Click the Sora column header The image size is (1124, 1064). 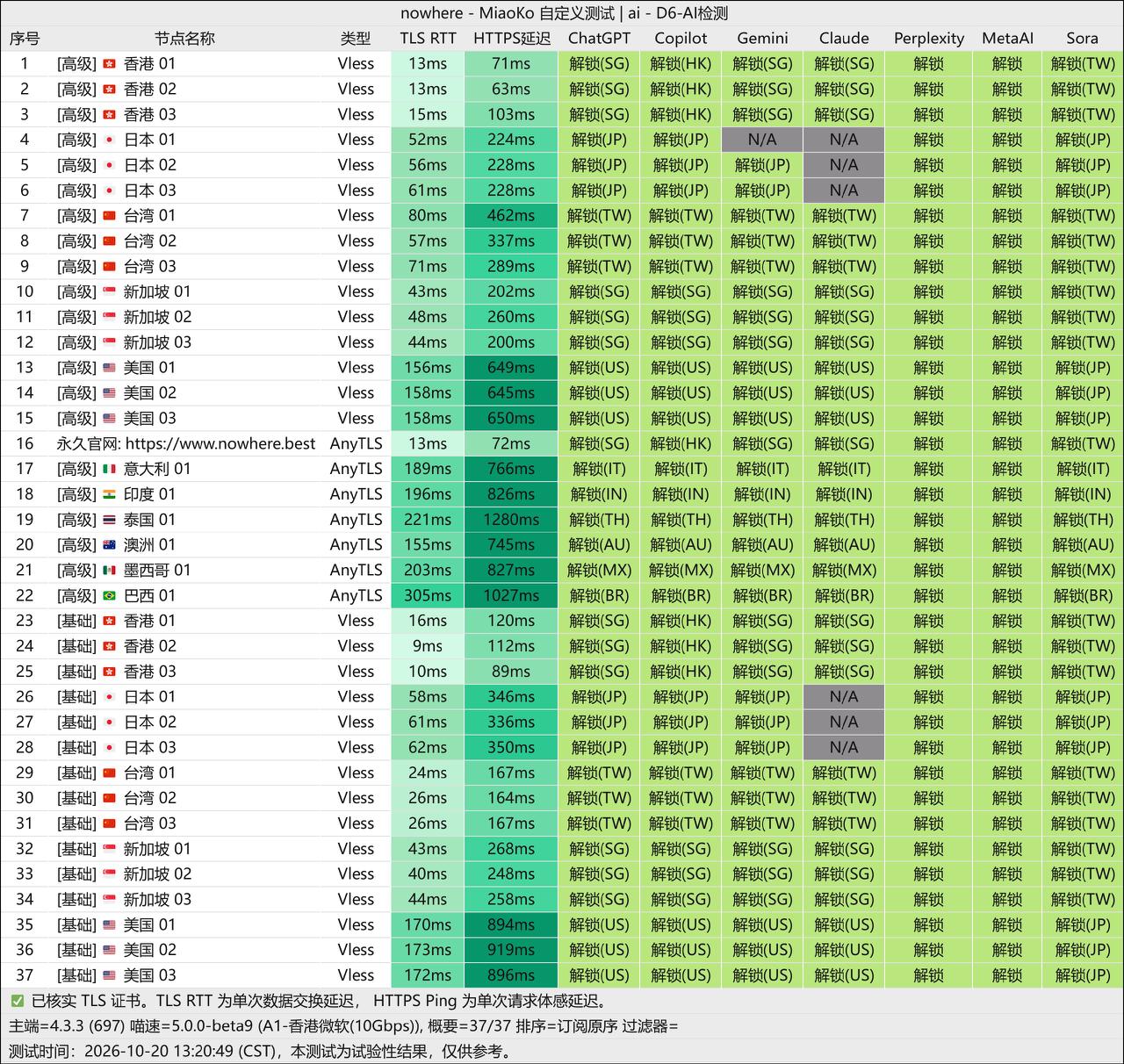click(1082, 39)
